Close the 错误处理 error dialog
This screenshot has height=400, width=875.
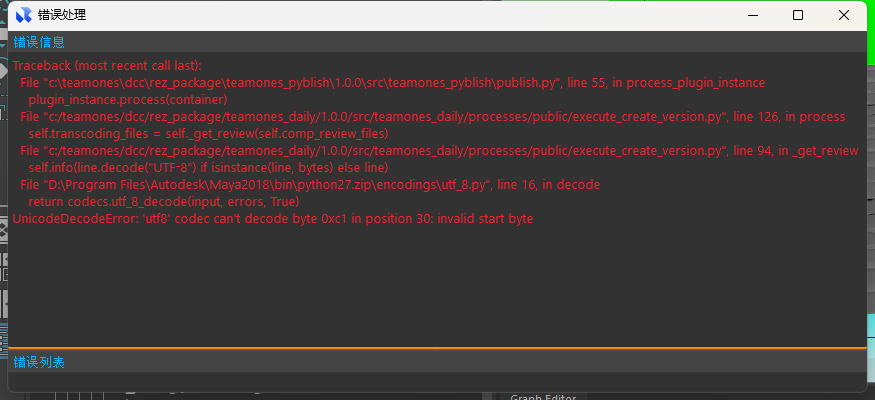click(x=844, y=15)
